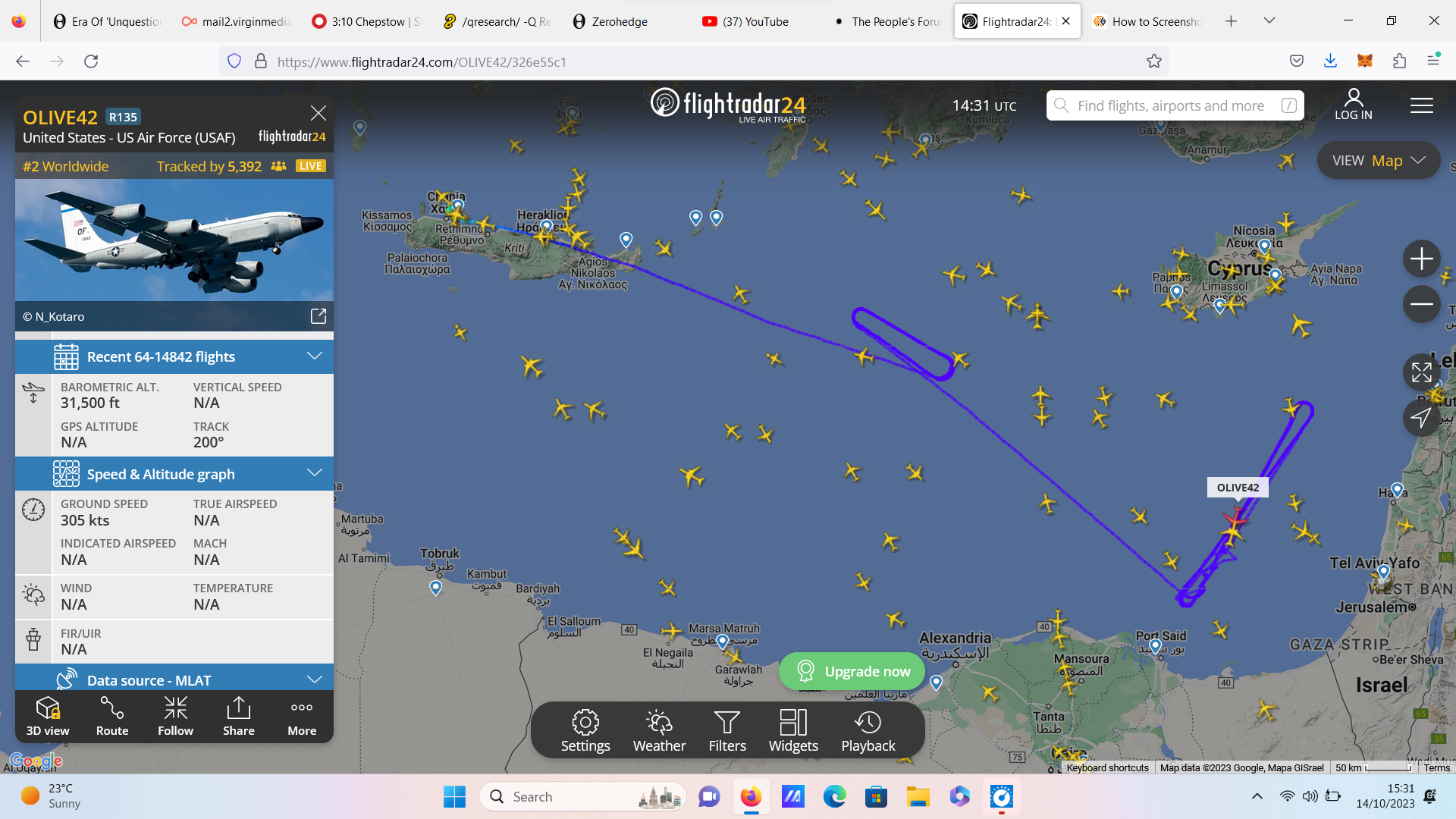1456x819 pixels.
Task: Open Keyboard shortcuts link
Action: pos(1107,768)
